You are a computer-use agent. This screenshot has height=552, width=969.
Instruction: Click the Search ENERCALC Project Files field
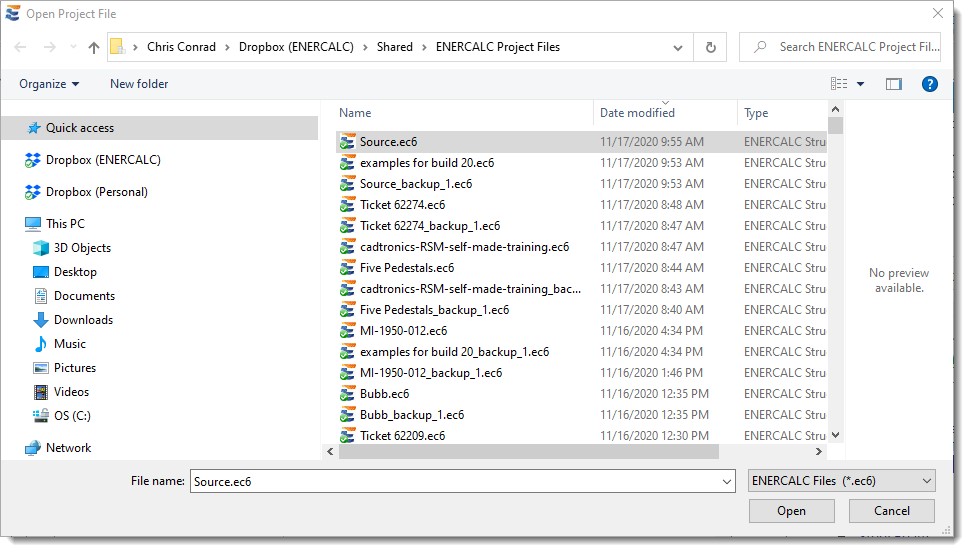856,47
